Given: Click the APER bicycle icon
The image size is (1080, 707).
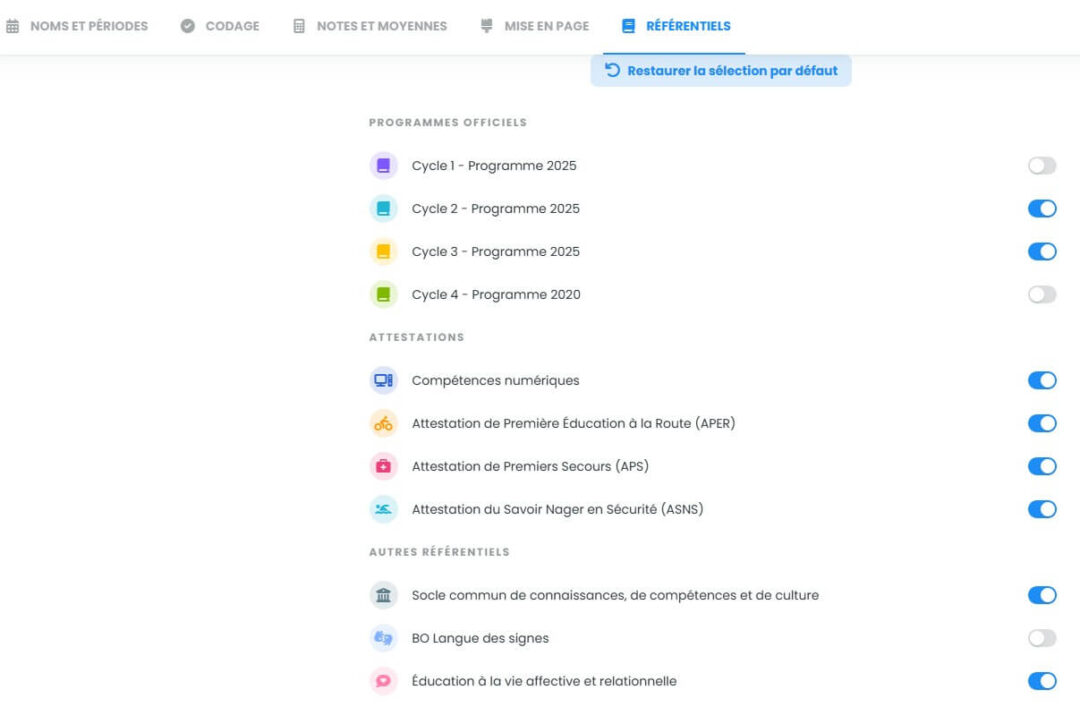Looking at the screenshot, I should [383, 424].
